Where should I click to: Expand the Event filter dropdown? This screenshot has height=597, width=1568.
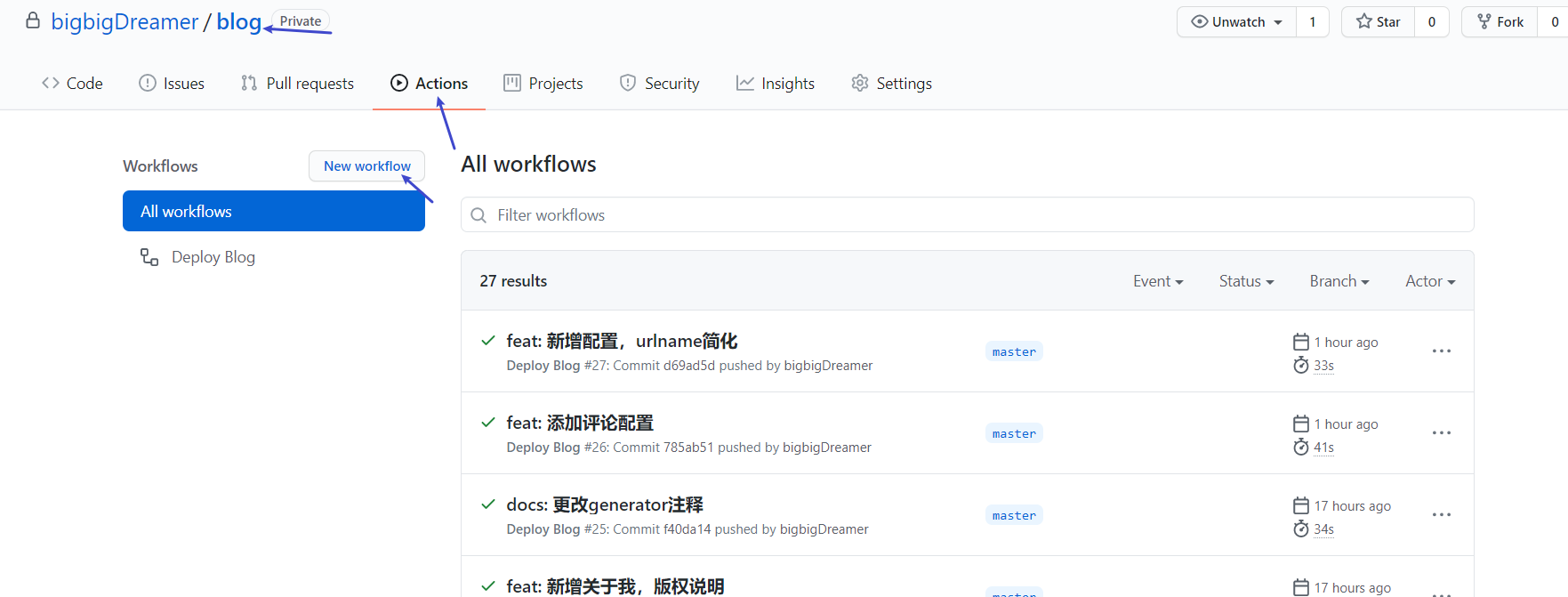[x=1158, y=281]
